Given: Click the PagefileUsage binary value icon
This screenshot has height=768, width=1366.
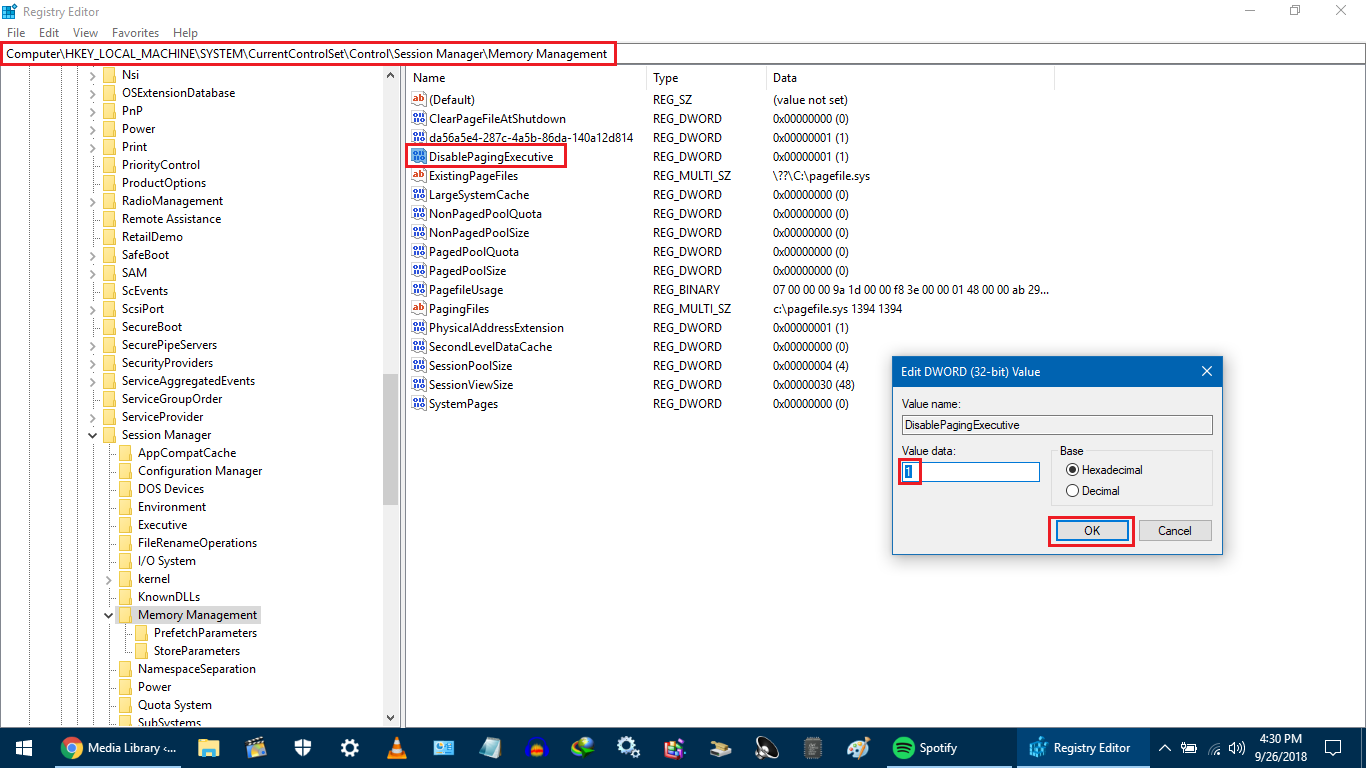Looking at the screenshot, I should 419,290.
